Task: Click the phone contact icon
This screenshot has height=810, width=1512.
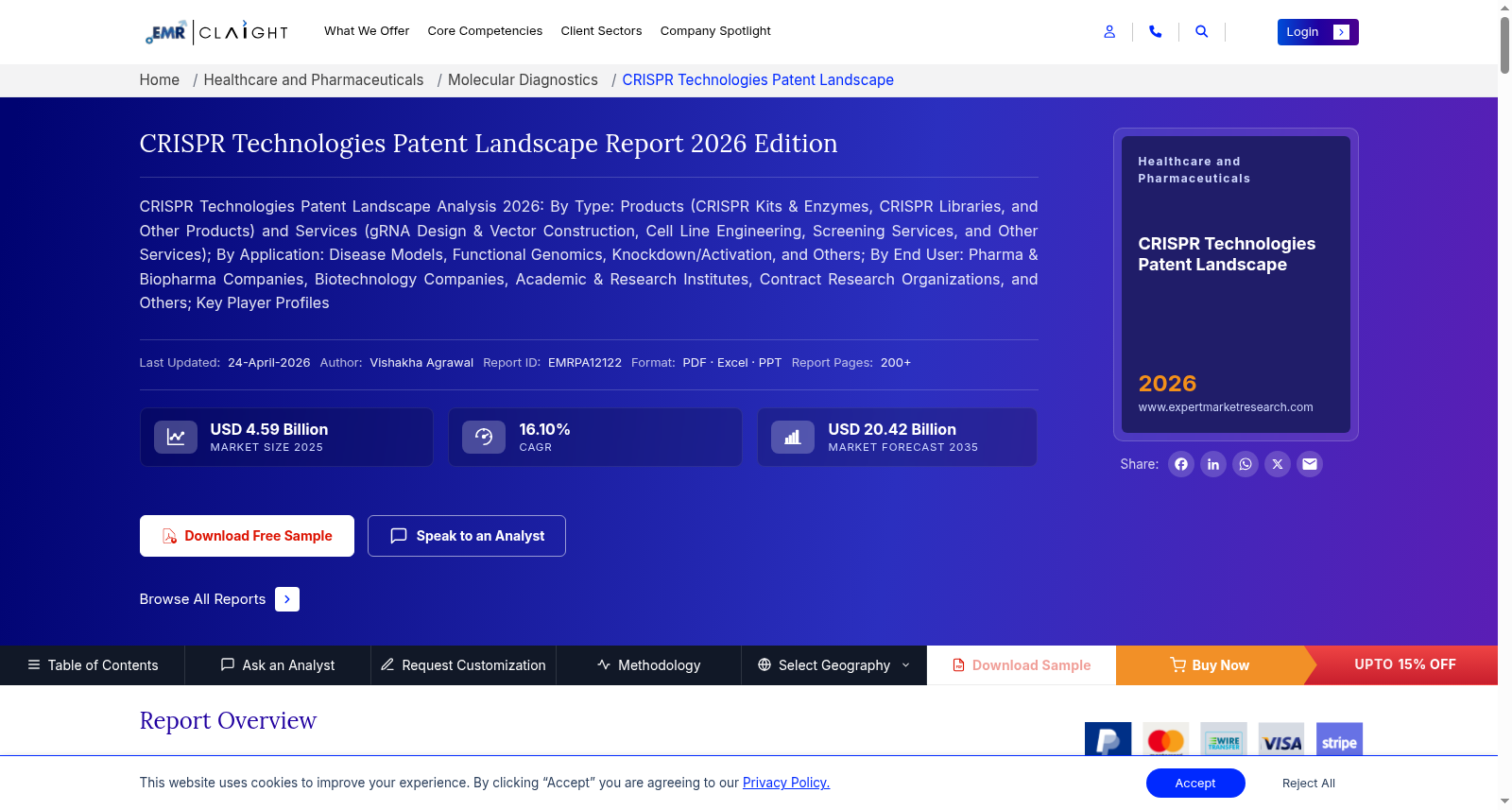Action: tap(1155, 32)
